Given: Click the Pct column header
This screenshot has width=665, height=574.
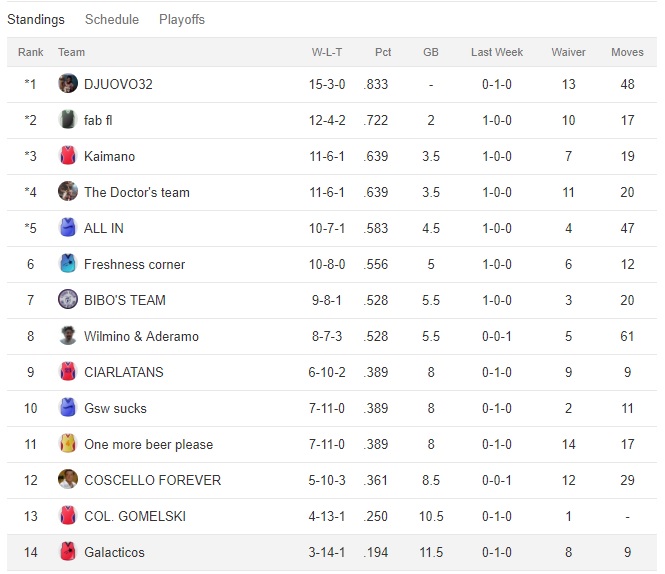Looking at the screenshot, I should 383,52.
